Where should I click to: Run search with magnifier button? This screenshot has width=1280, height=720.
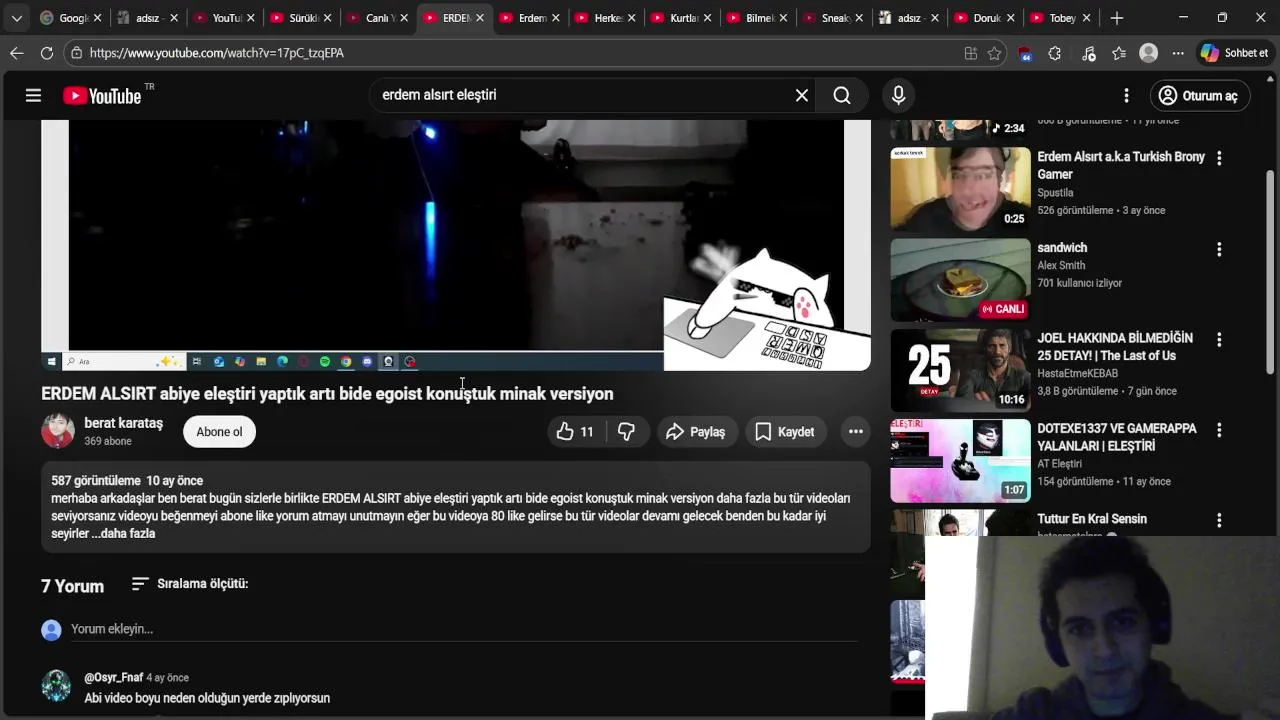pyautogui.click(x=842, y=95)
